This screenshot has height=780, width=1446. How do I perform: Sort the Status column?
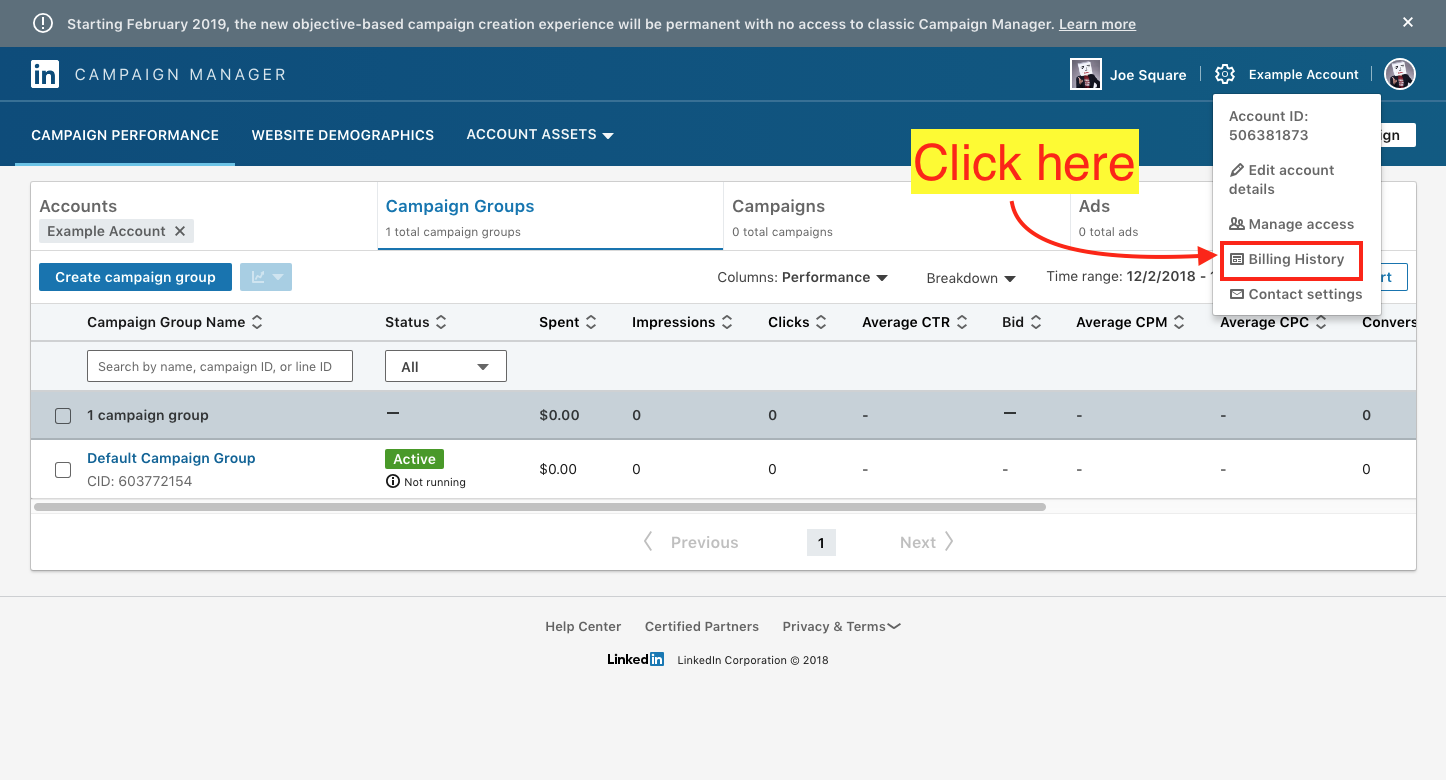coord(441,322)
